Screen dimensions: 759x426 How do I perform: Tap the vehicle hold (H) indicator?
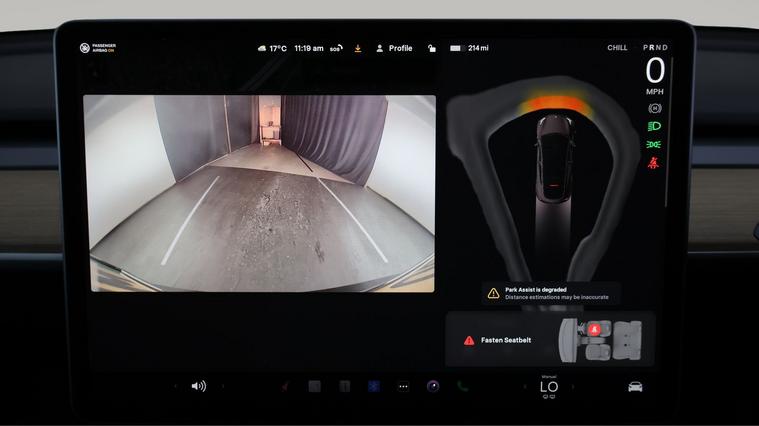click(654, 108)
